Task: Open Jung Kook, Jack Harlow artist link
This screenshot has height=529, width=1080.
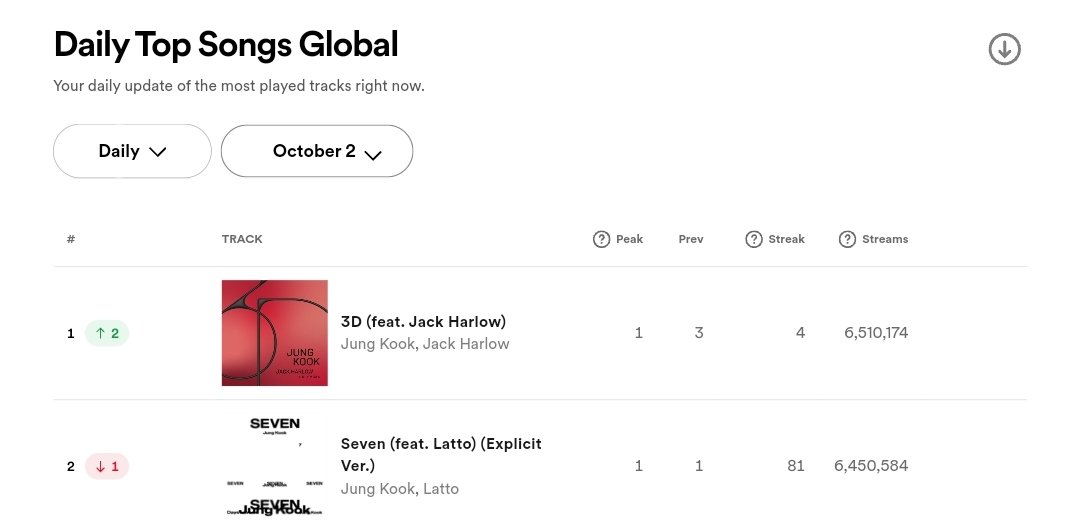Action: point(425,344)
